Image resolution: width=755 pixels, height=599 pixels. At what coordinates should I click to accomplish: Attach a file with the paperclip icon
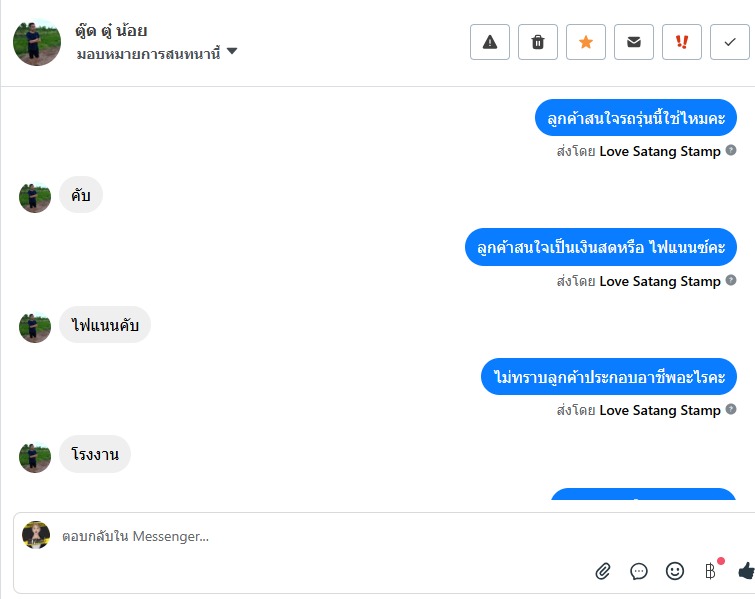pyautogui.click(x=603, y=571)
